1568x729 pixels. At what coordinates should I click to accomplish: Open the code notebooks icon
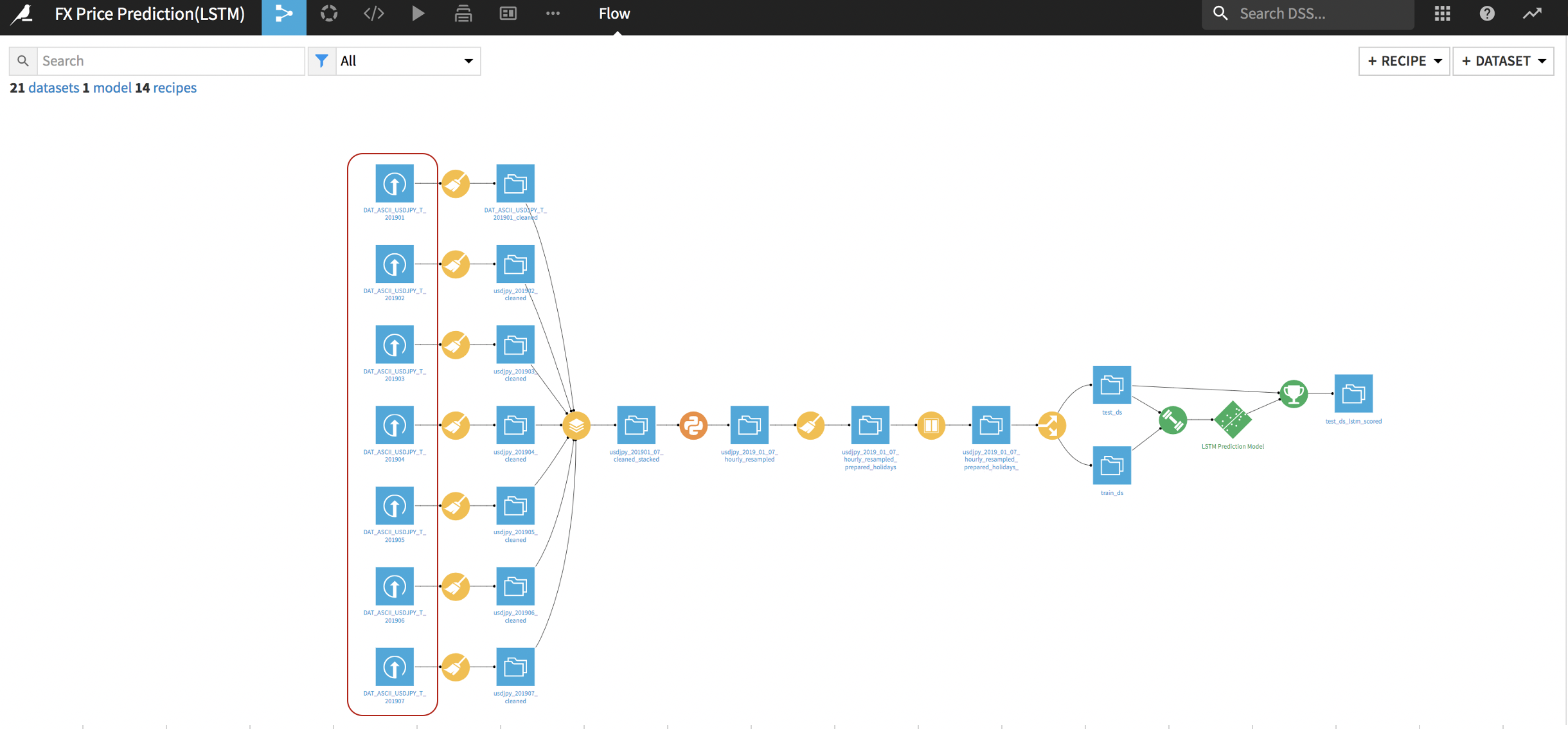[374, 14]
